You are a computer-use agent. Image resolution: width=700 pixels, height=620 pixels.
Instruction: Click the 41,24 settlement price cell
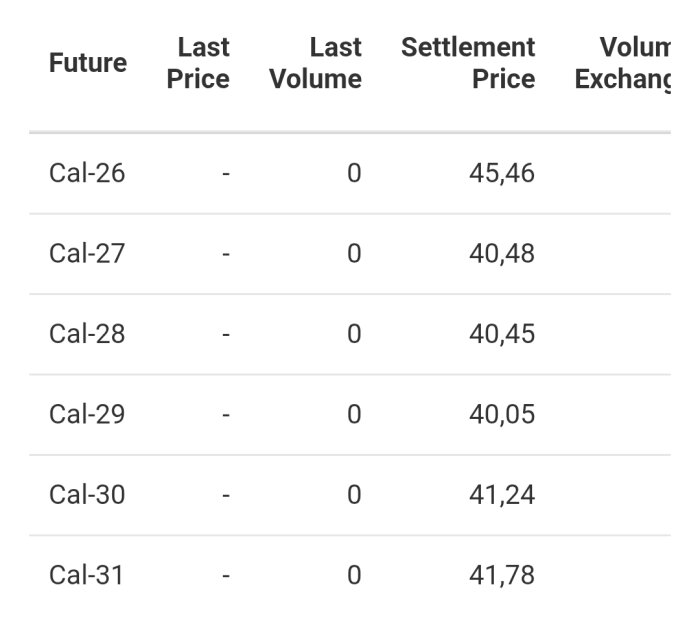pyautogui.click(x=502, y=494)
